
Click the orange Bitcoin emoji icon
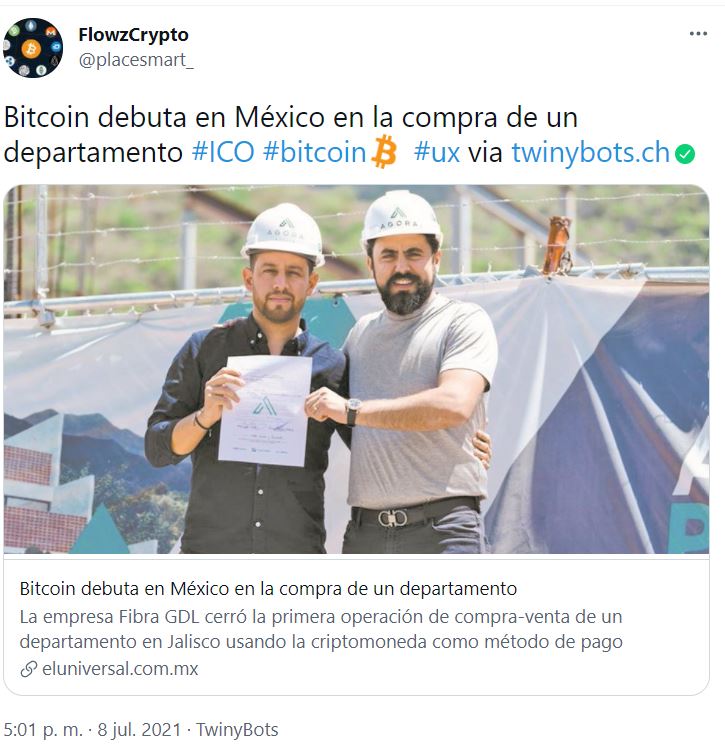[x=384, y=152]
